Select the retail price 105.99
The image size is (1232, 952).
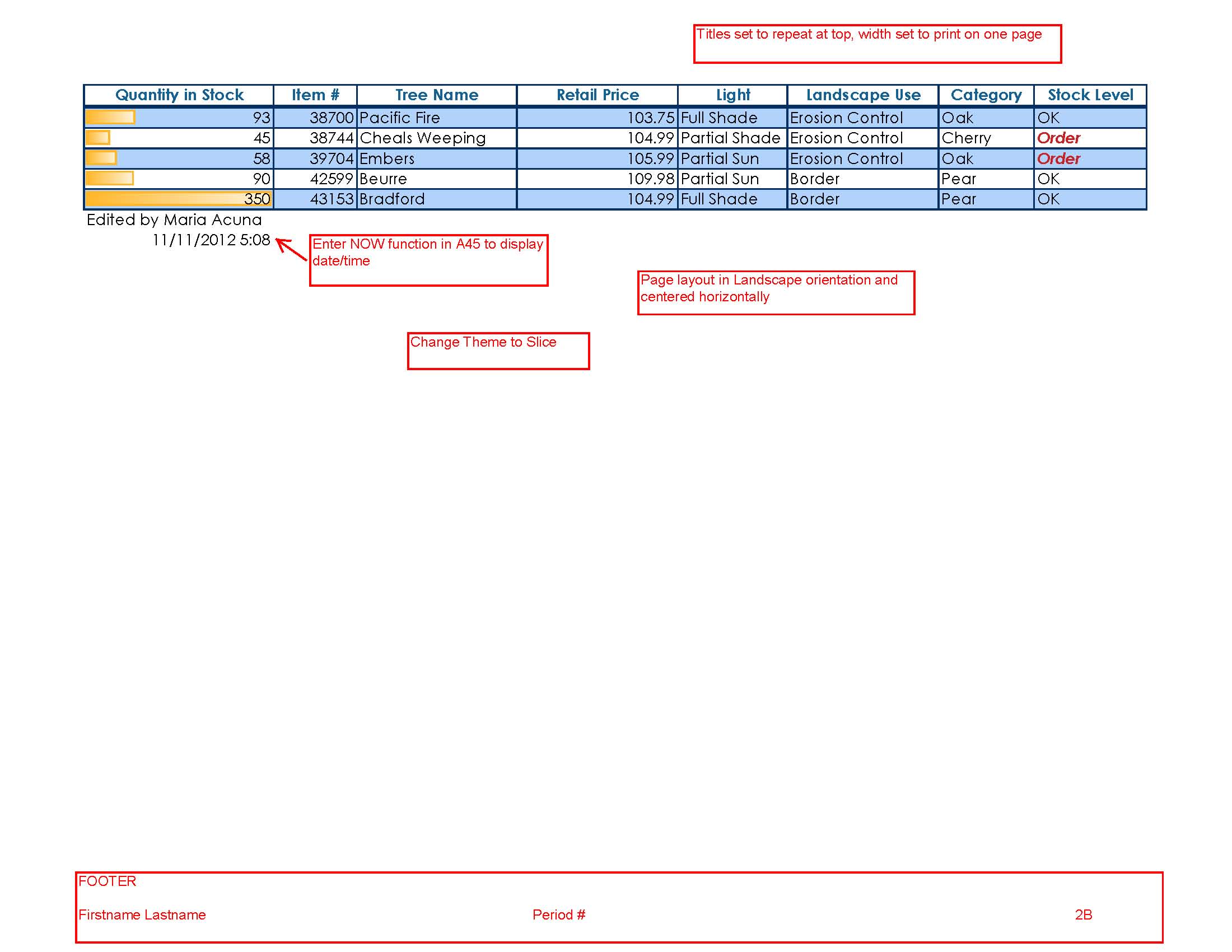click(598, 158)
